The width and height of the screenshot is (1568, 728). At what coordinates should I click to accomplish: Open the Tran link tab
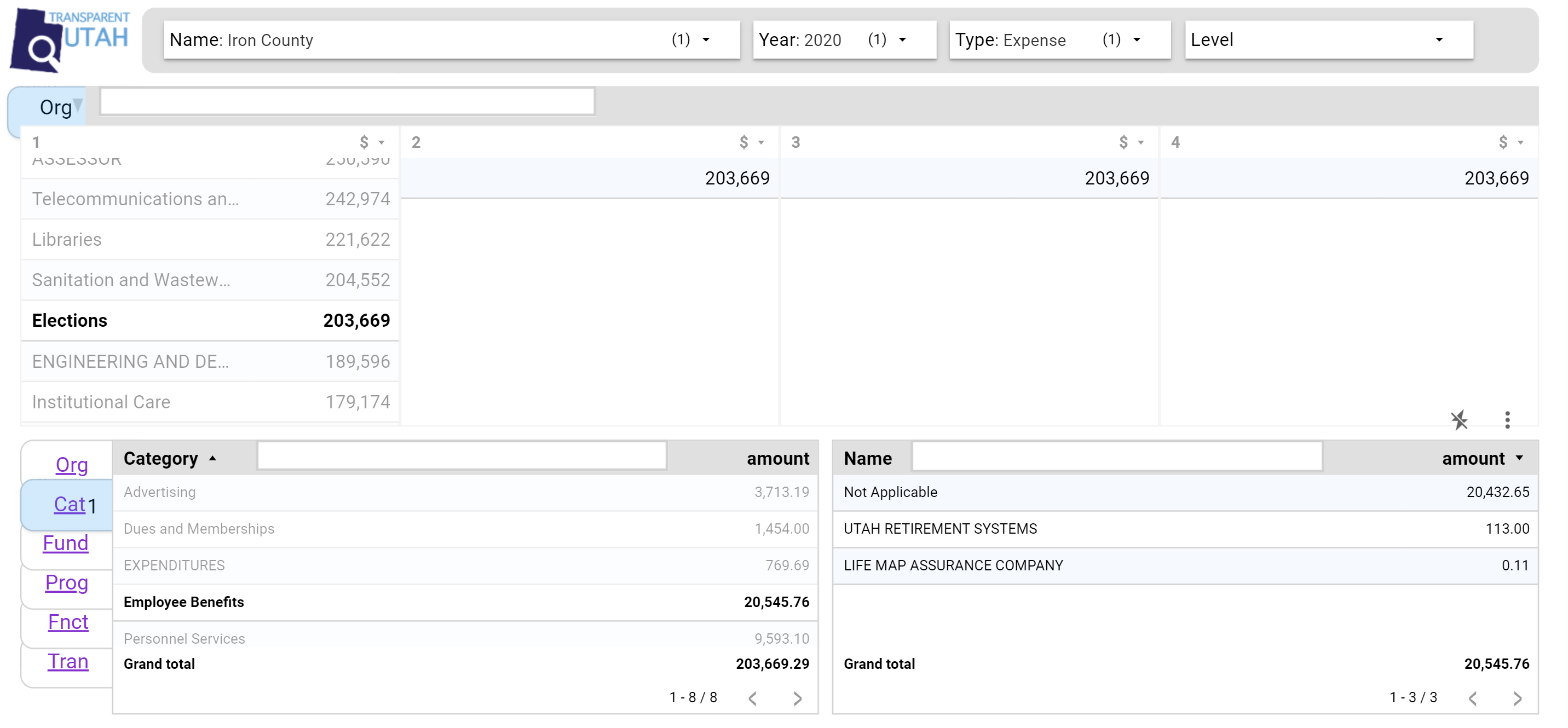pyautogui.click(x=68, y=662)
